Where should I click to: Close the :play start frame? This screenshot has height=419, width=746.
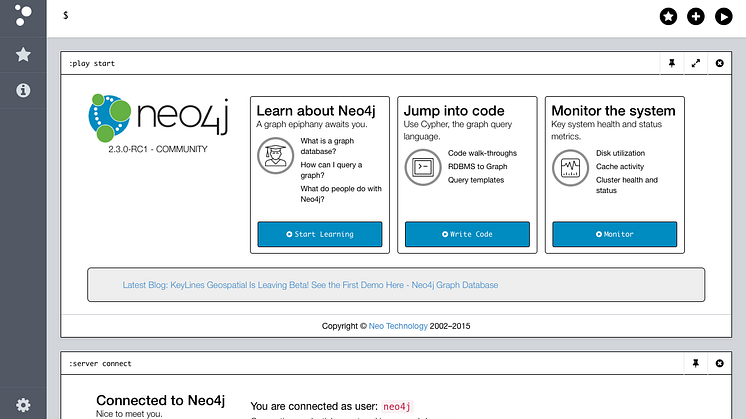coord(719,63)
